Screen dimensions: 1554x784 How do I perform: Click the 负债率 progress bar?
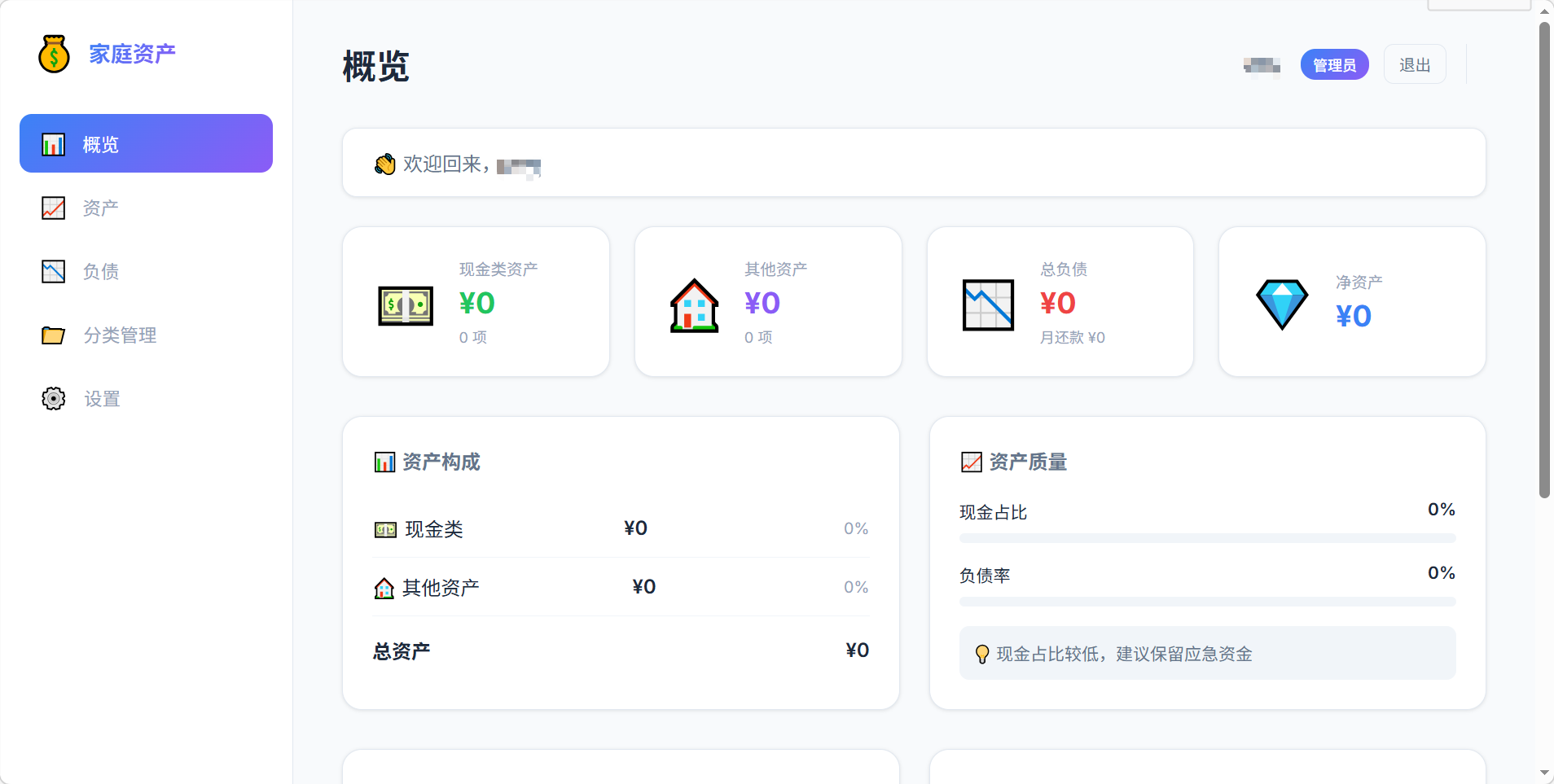click(1208, 602)
